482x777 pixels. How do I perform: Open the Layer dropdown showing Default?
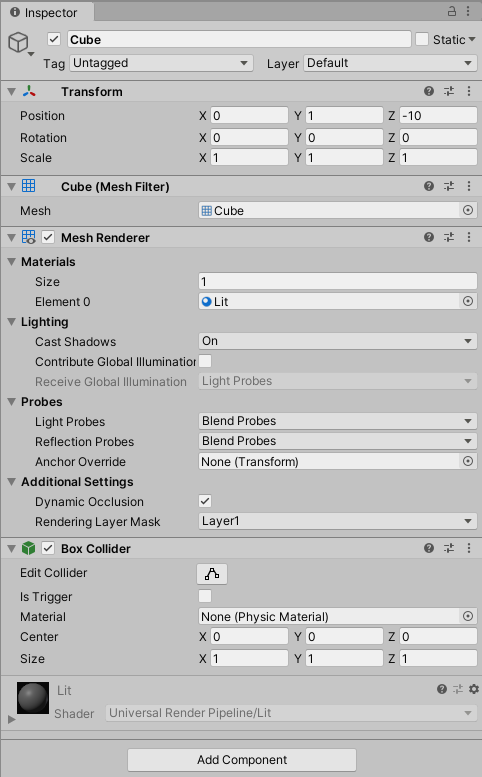point(390,63)
